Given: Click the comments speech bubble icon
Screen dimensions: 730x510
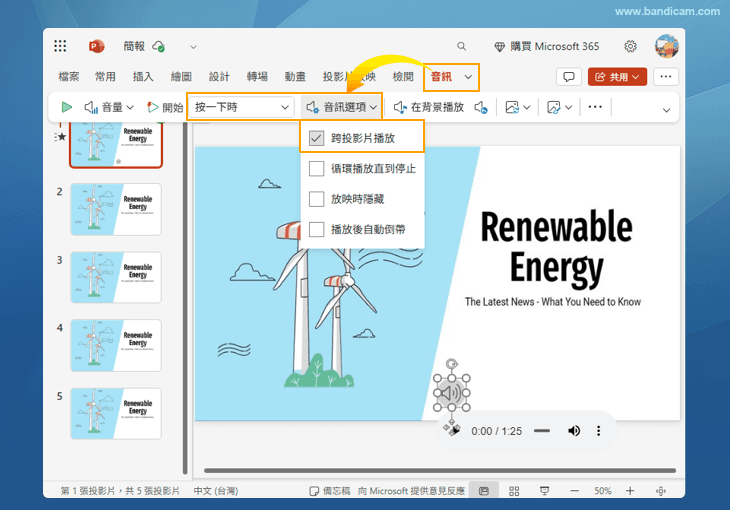Looking at the screenshot, I should coord(568,77).
